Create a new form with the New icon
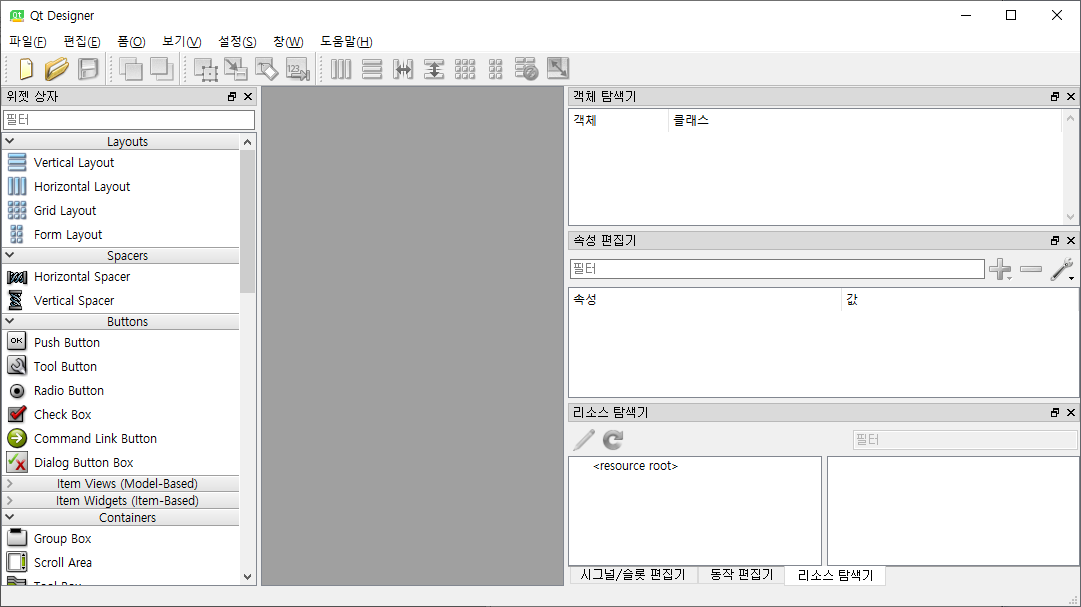This screenshot has width=1081, height=607. pos(26,69)
